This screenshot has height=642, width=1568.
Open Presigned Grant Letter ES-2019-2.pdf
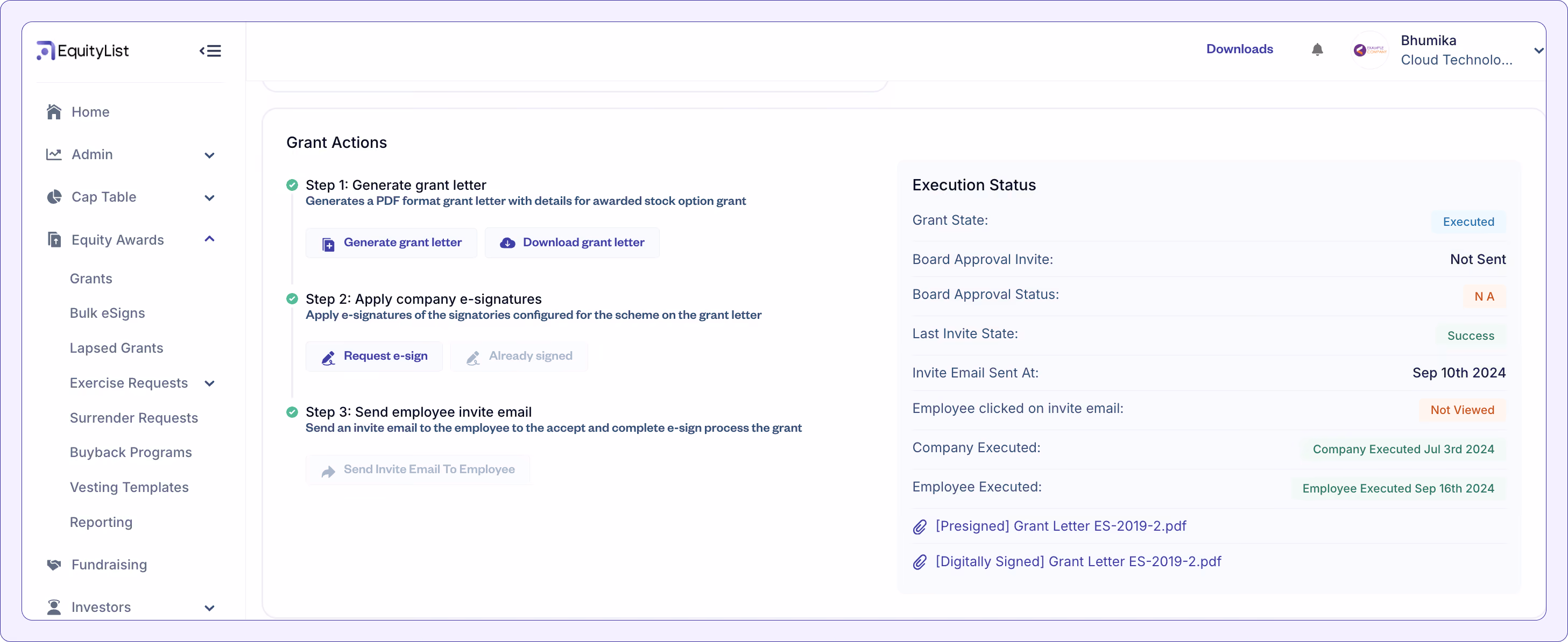pyautogui.click(x=1061, y=526)
